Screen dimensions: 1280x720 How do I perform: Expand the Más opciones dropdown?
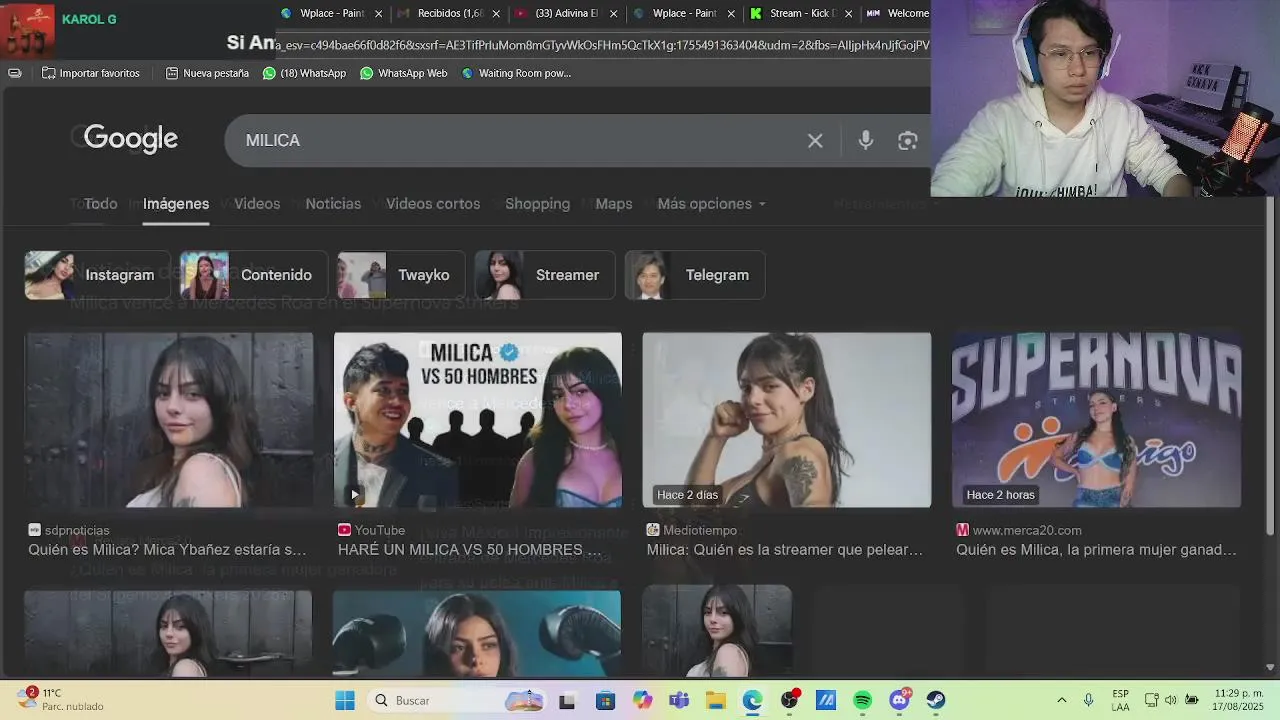tap(711, 204)
